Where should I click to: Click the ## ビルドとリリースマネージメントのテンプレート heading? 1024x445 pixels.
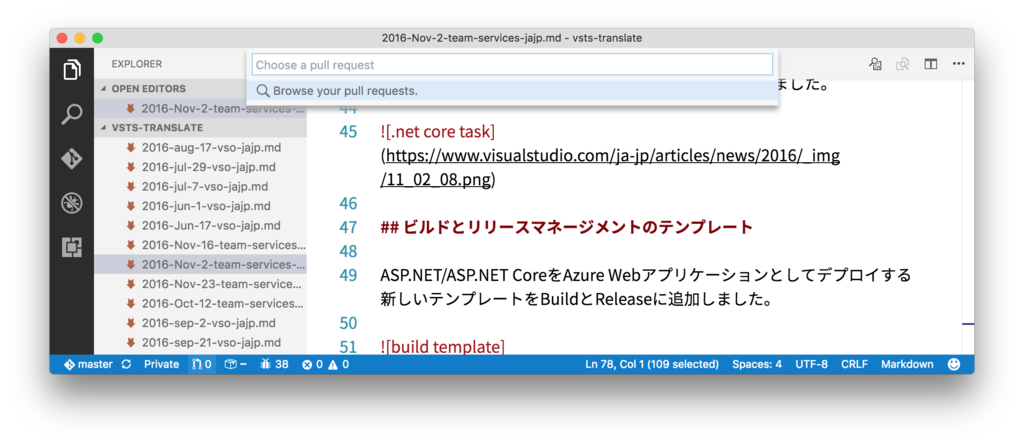(566, 227)
